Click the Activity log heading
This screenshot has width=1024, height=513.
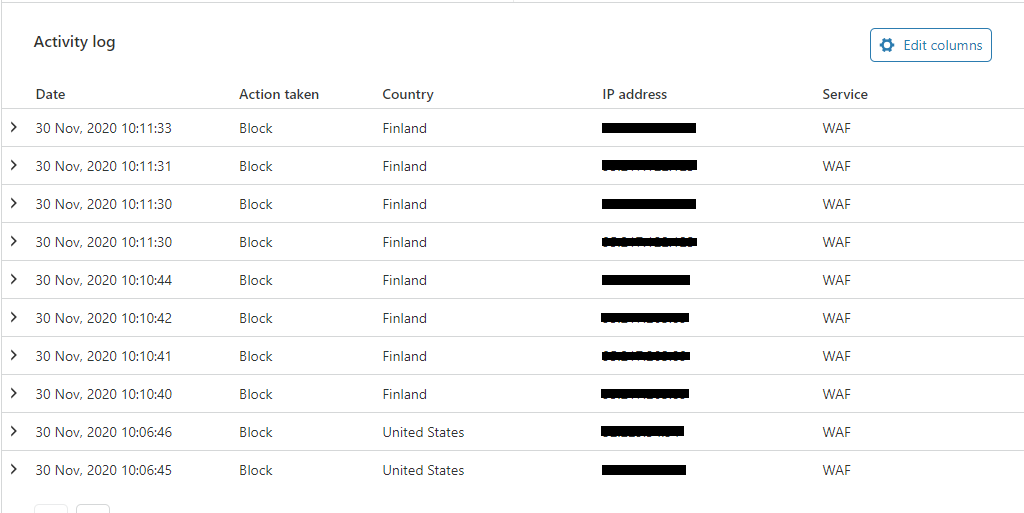point(74,42)
